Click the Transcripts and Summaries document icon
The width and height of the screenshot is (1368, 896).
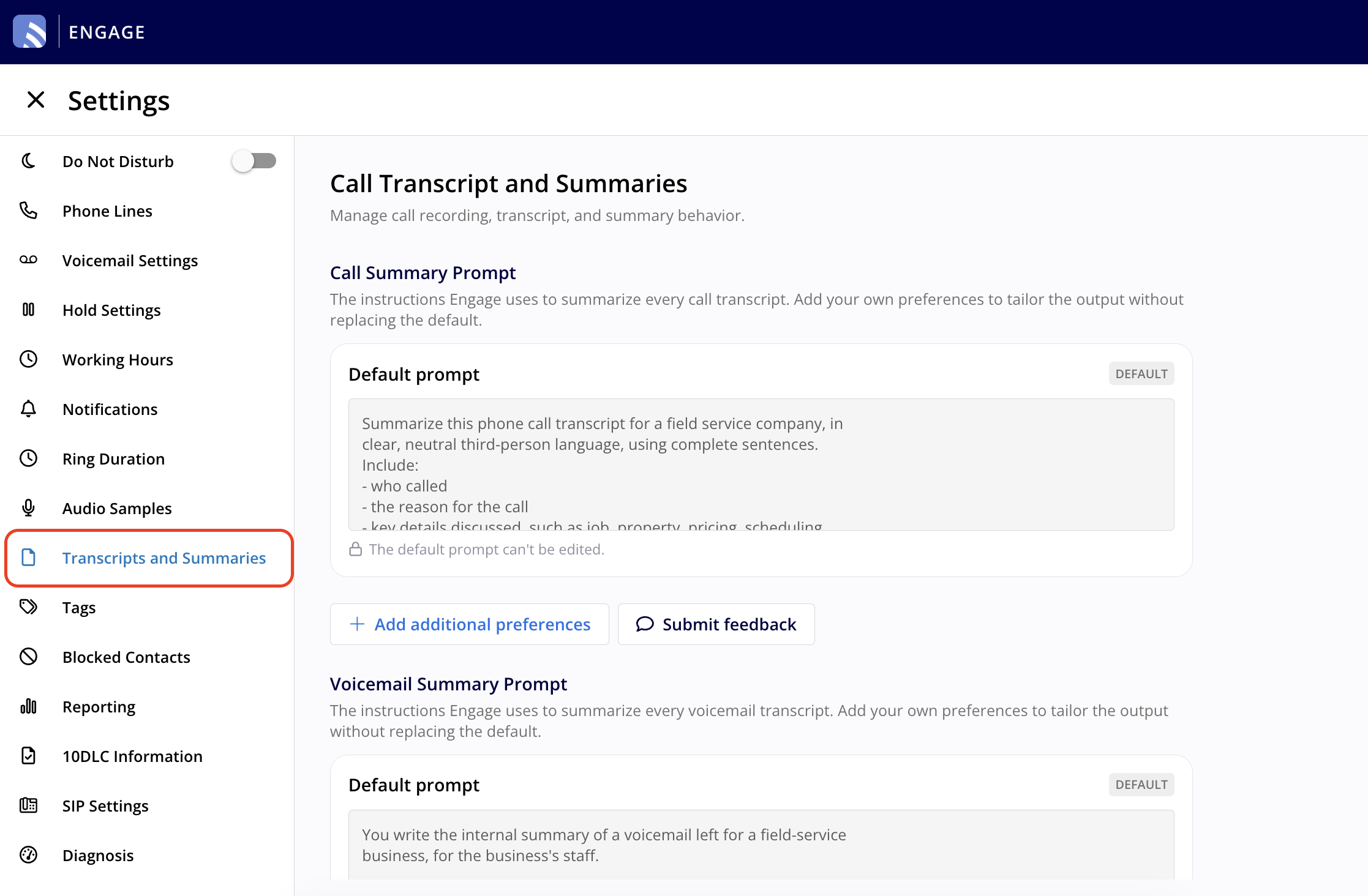tap(28, 558)
